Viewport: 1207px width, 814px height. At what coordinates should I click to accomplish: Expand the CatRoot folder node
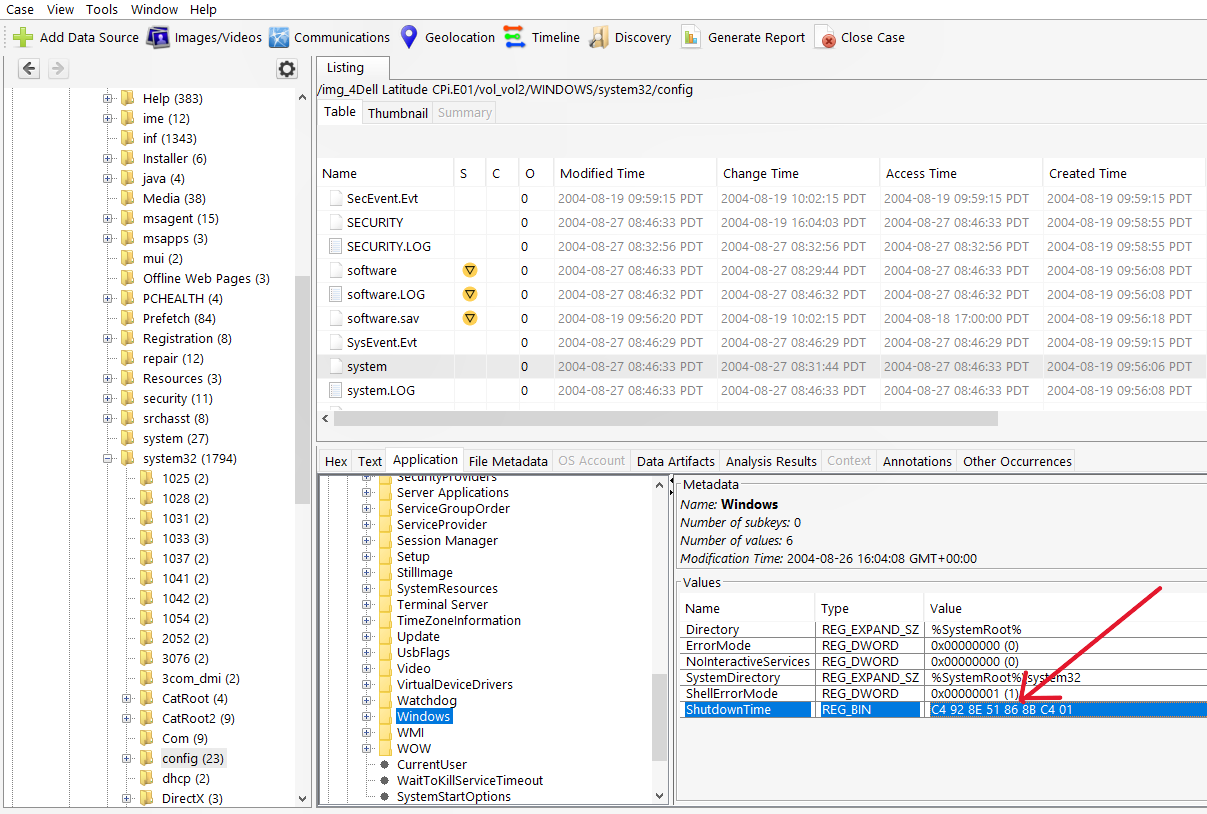point(127,698)
